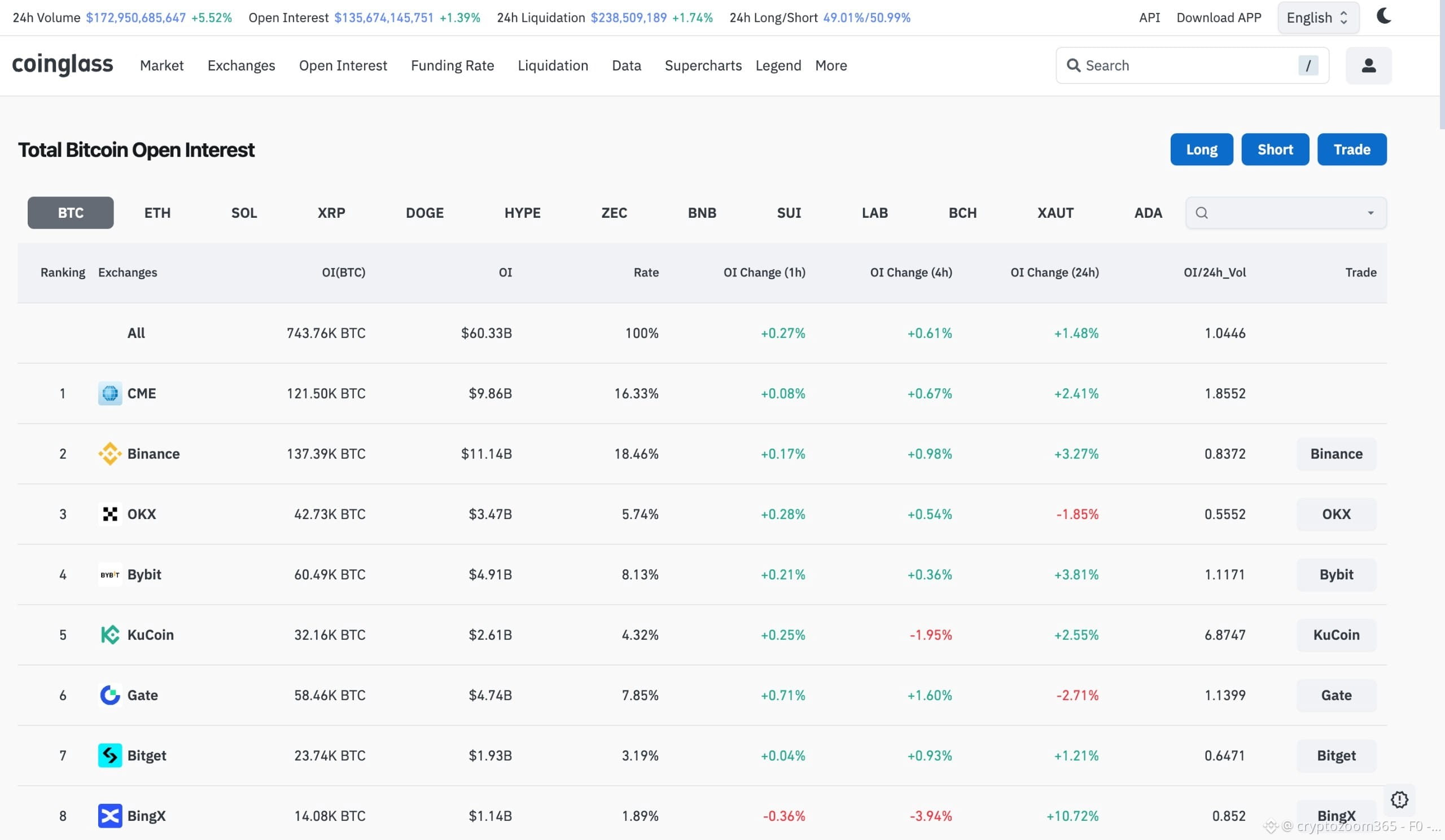
Task: Click the Bybit trade button
Action: pyautogui.click(x=1336, y=575)
